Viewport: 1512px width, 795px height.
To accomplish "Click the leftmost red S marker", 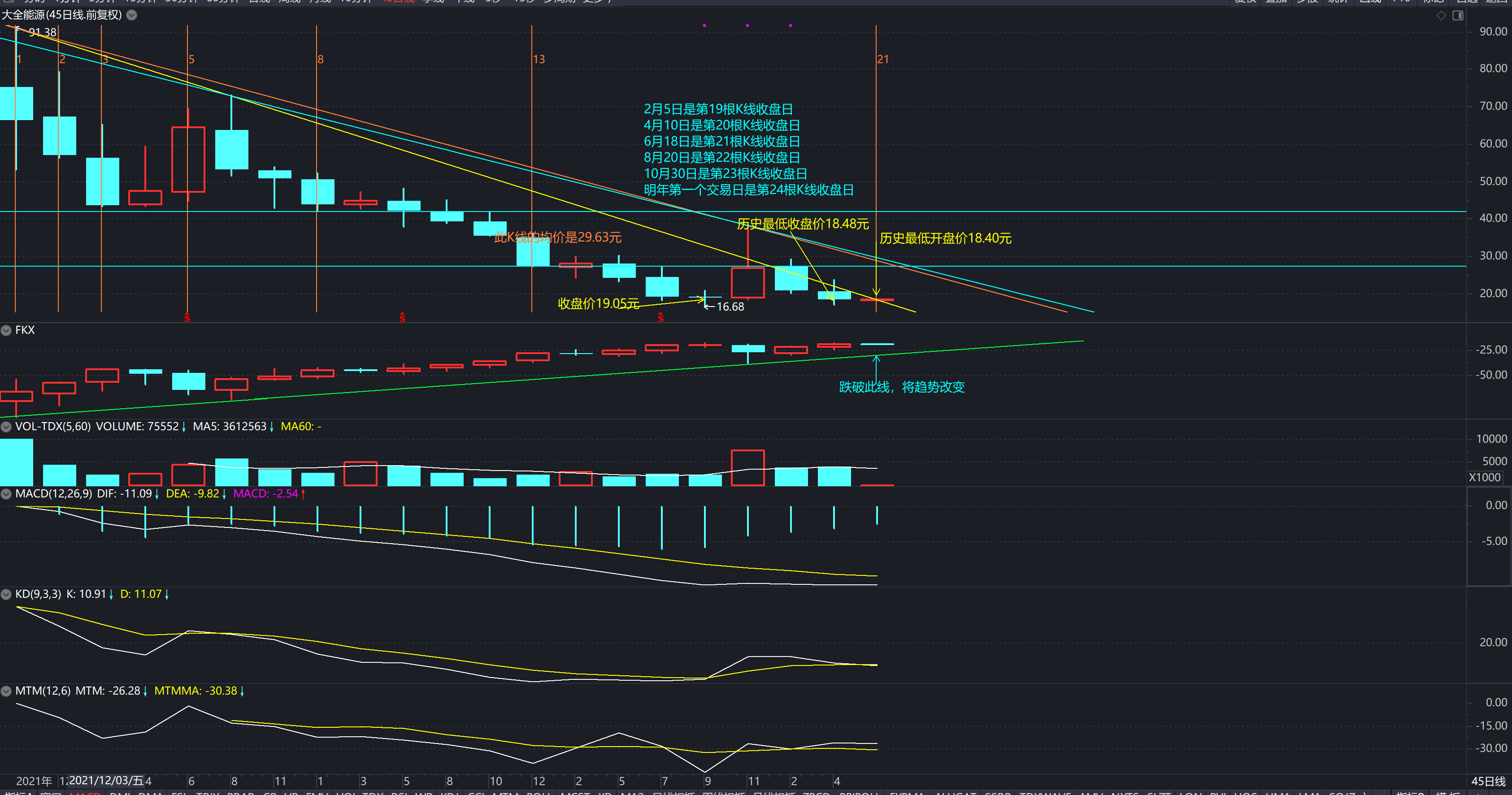I will point(187,317).
